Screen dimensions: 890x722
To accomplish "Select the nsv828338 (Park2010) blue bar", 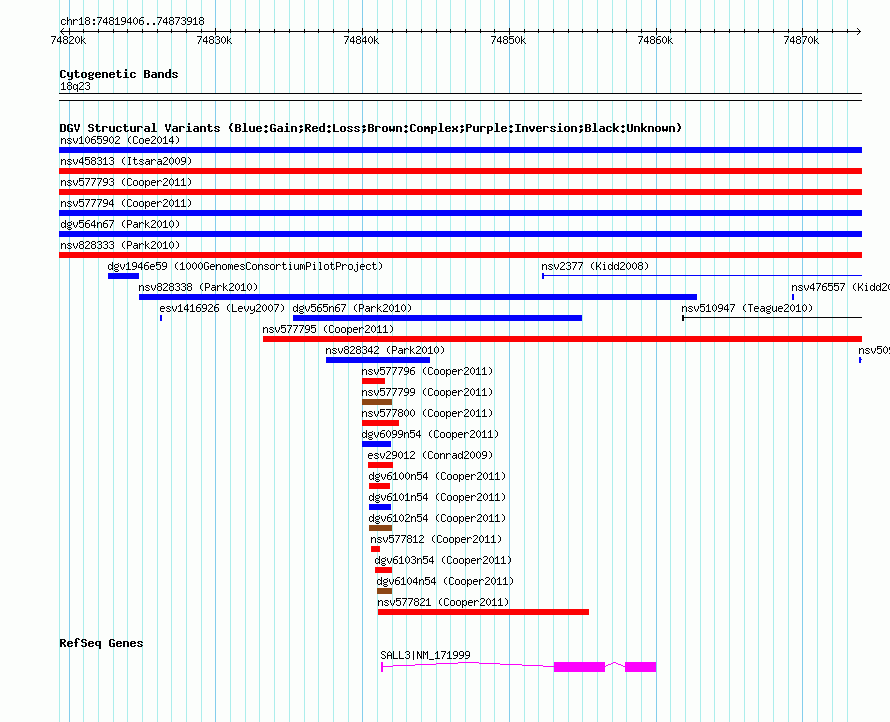I will coord(418,297).
